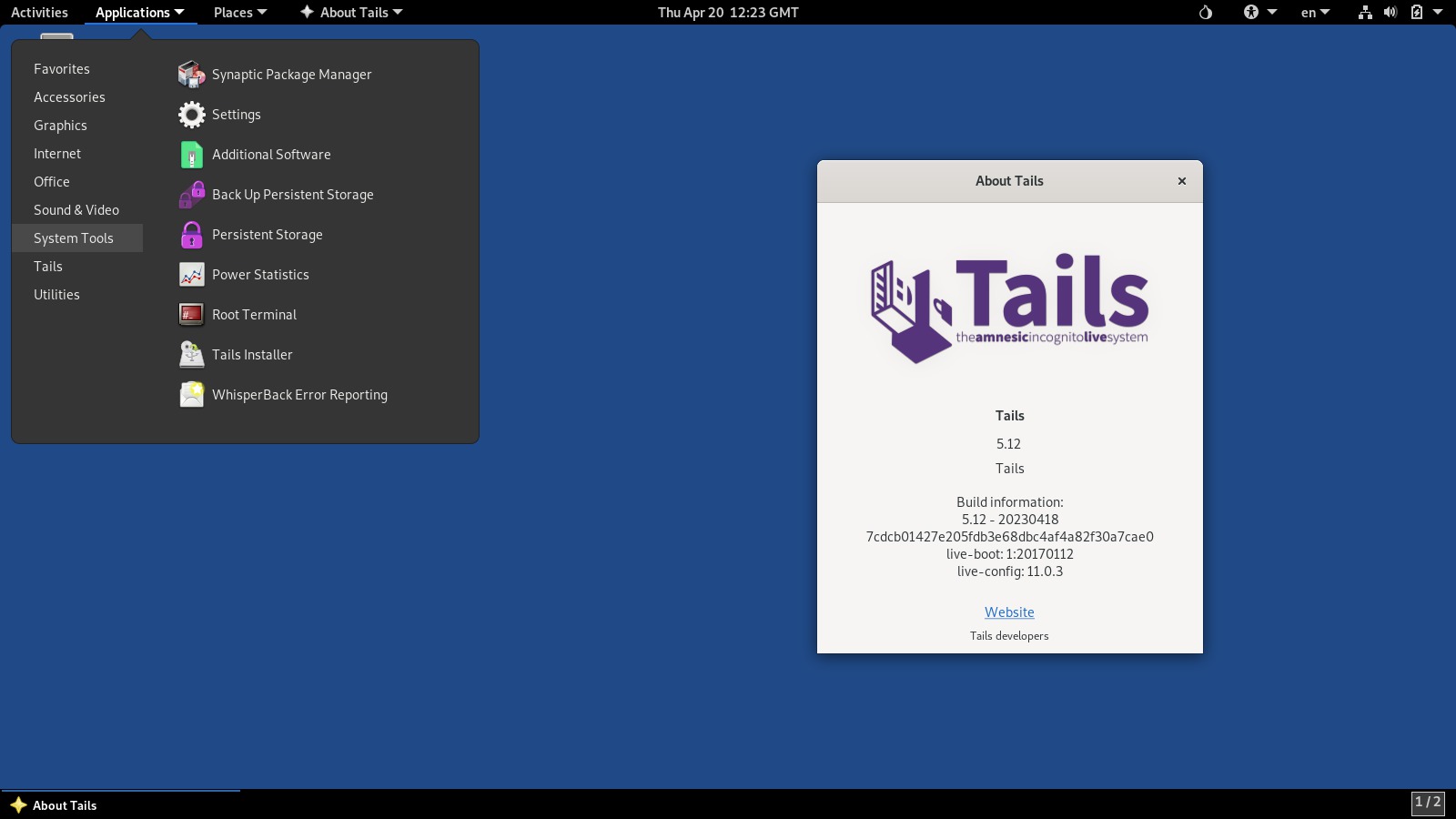Expand the About Tails app menu
Image resolution: width=1456 pixels, height=819 pixels.
tap(351, 13)
